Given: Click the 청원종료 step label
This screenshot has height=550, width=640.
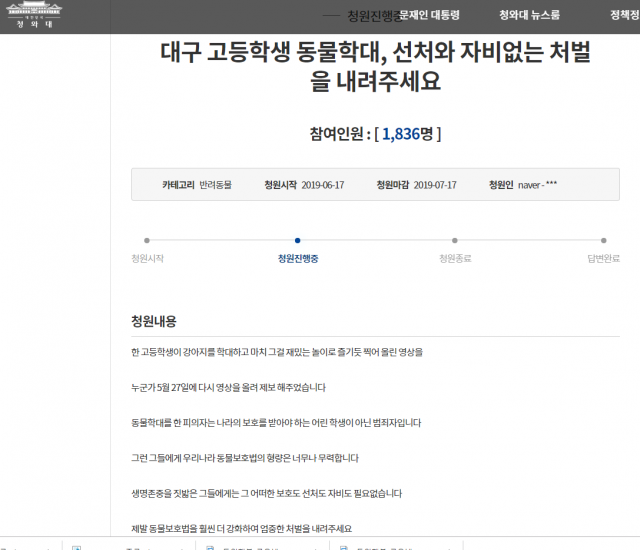Looking at the screenshot, I should pos(455,258).
